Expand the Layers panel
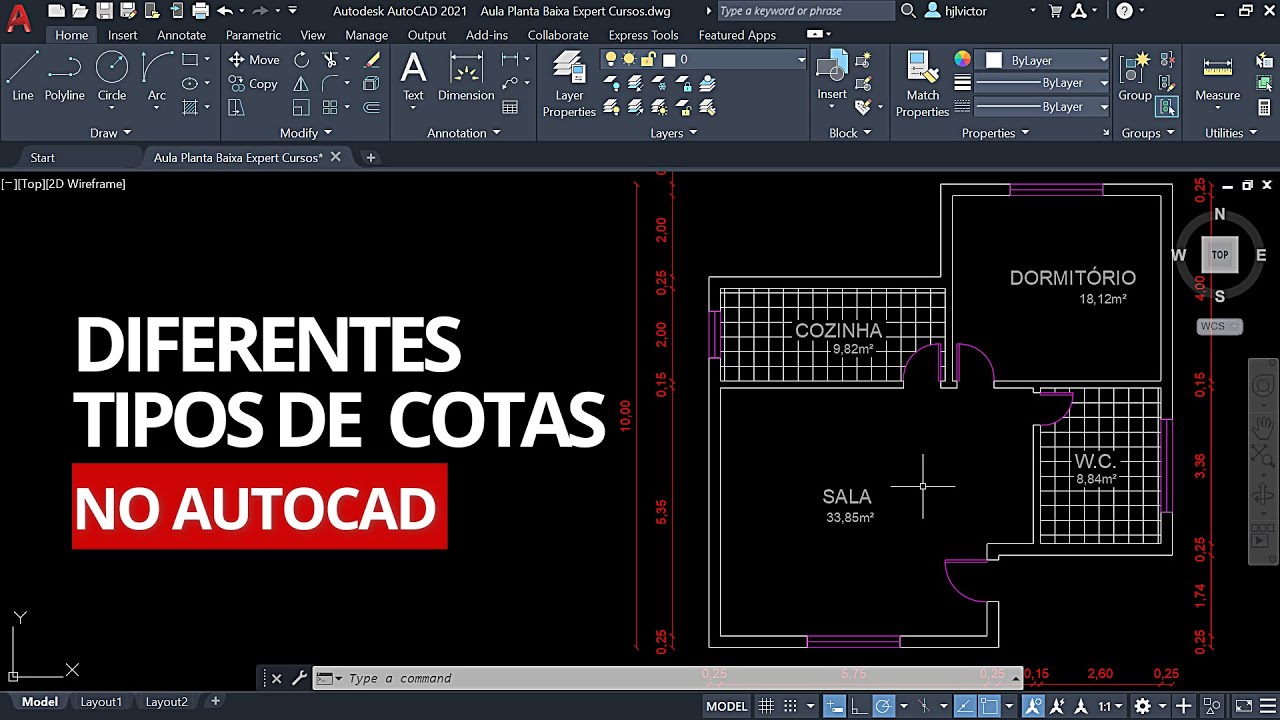The width and height of the screenshot is (1280, 720). coord(674,133)
